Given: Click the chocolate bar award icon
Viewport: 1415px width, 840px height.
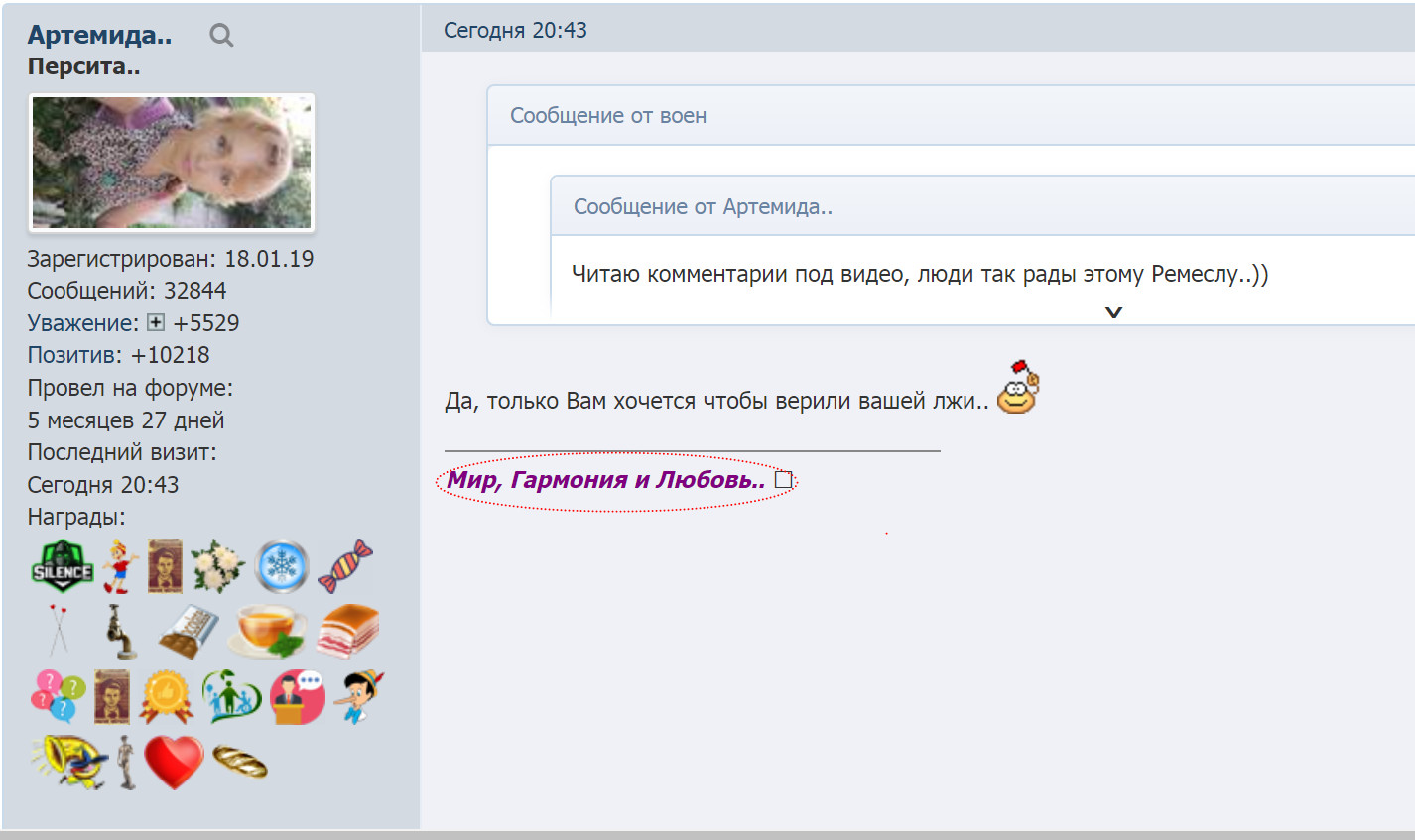Looking at the screenshot, I should coord(188,632).
